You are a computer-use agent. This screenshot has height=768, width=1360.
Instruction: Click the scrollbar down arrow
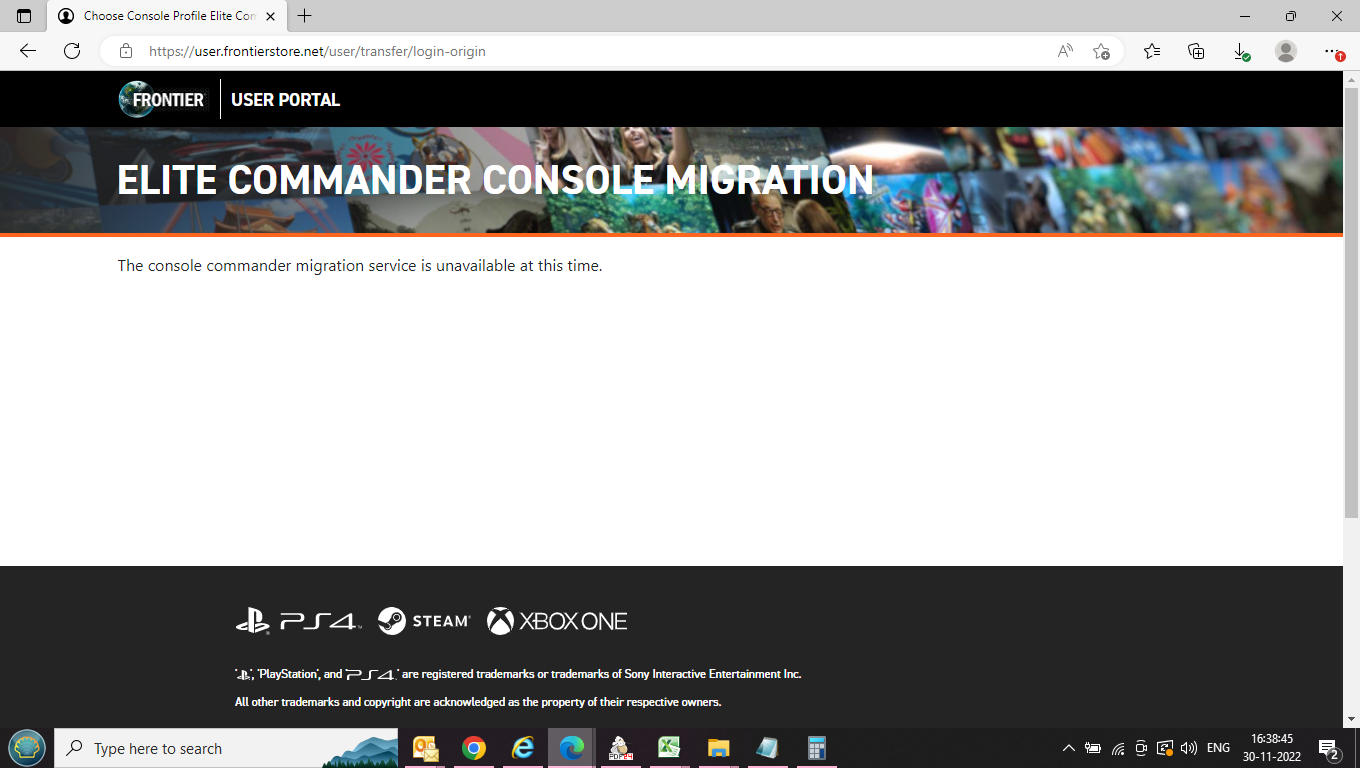[1351, 719]
